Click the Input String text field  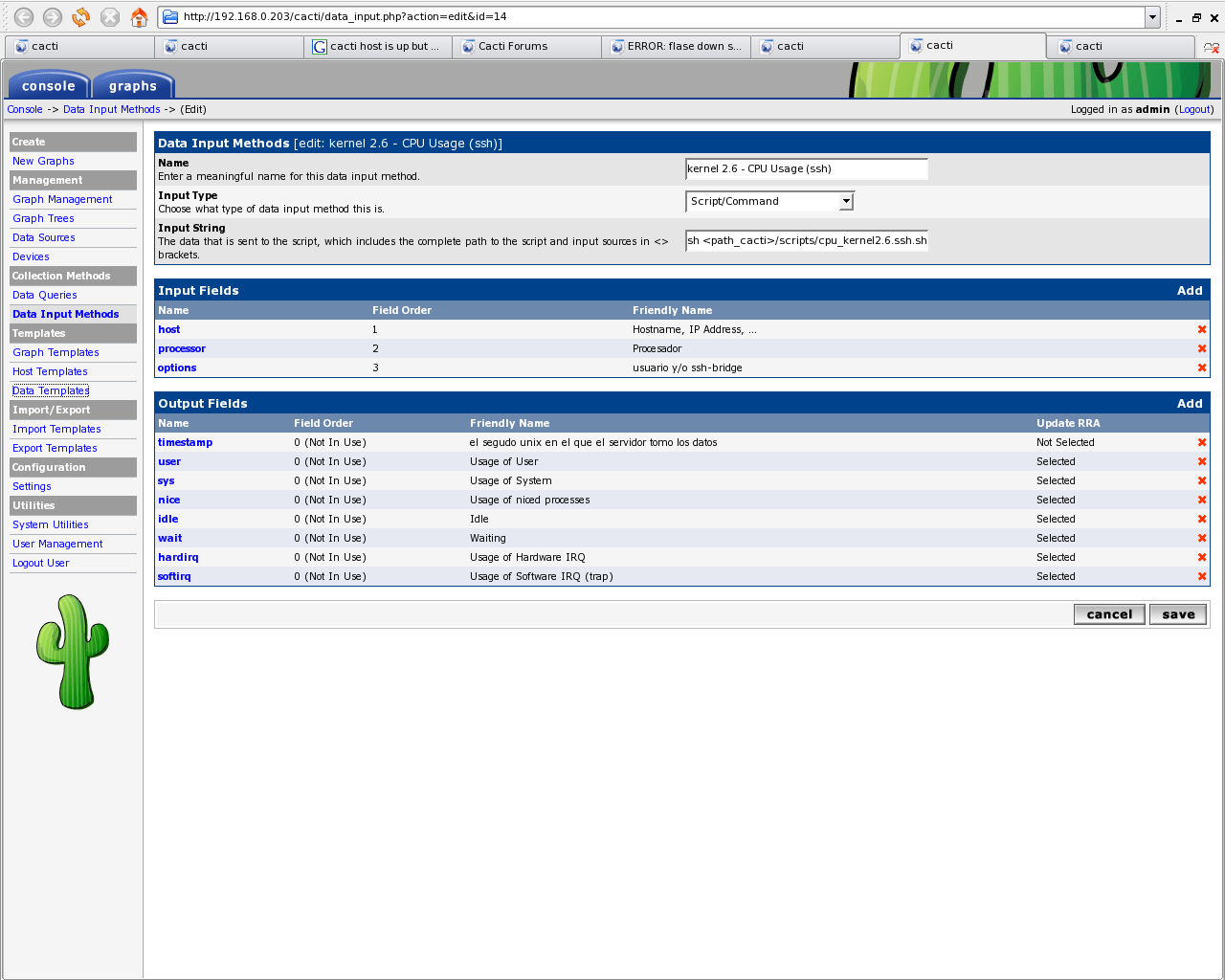coord(807,240)
